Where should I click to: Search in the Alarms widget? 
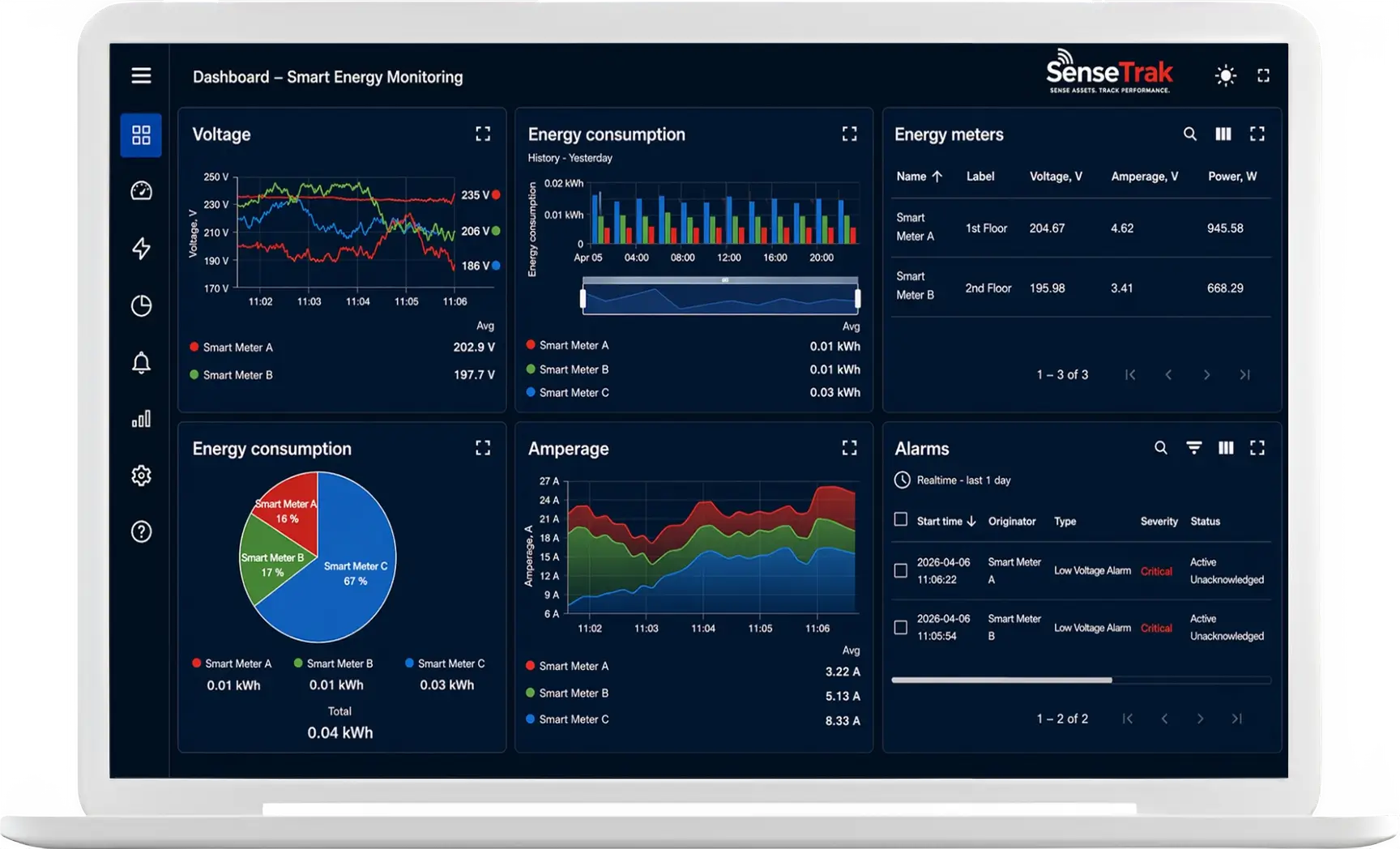1161,447
